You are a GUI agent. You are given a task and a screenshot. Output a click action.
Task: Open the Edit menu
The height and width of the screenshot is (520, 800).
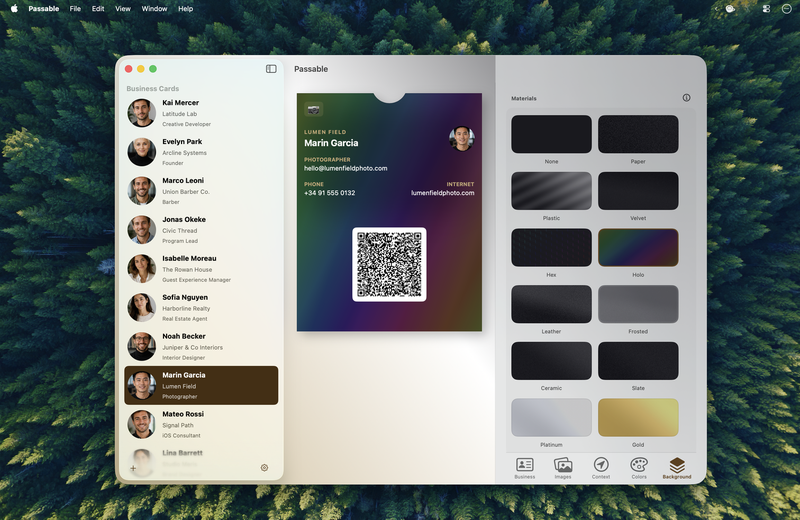coord(98,9)
